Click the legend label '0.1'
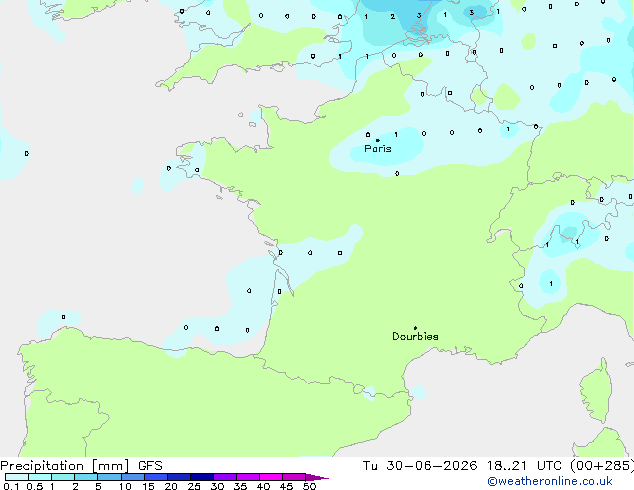This screenshot has height=490, width=634. (x=11, y=486)
